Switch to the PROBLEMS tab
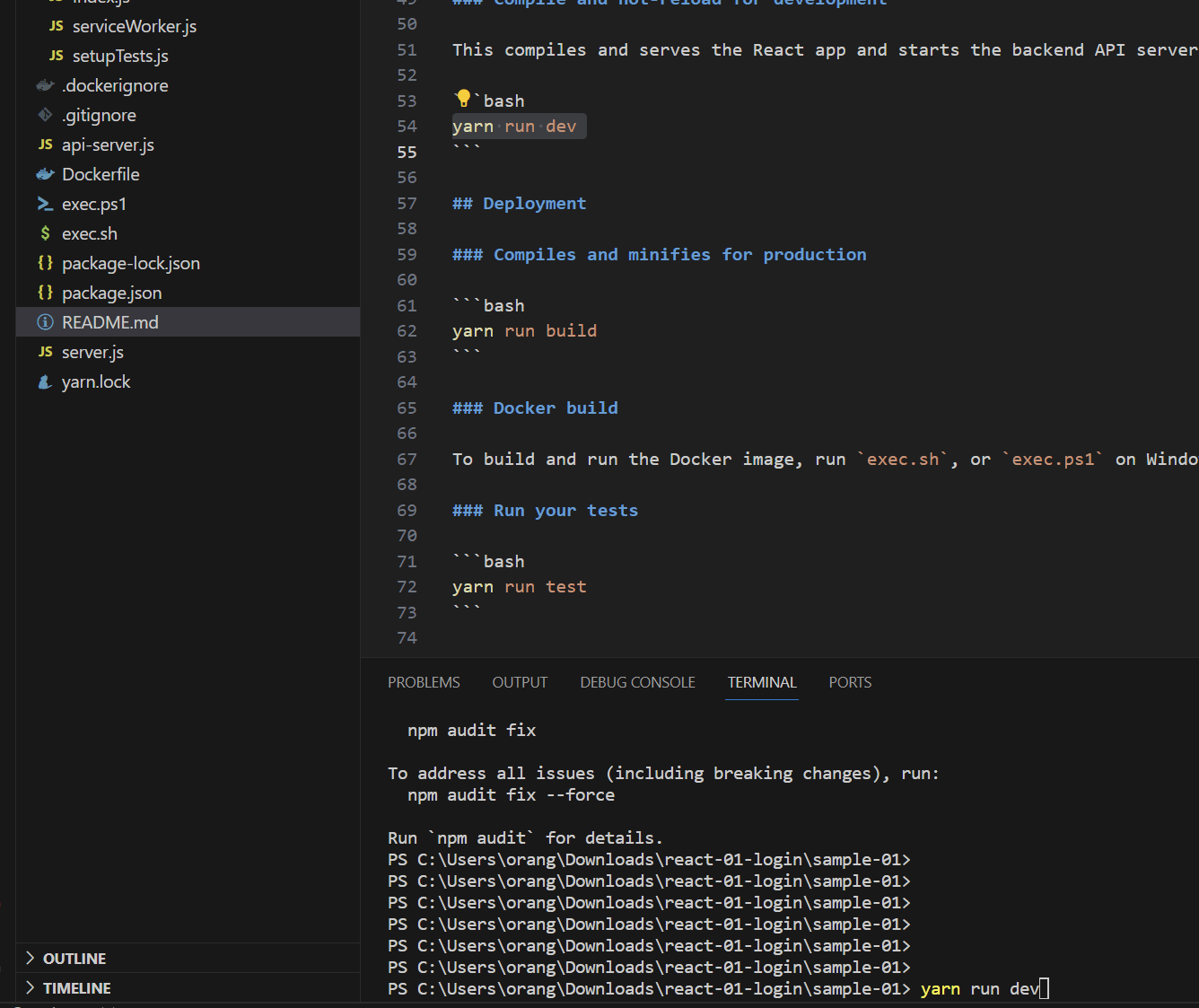 tap(424, 682)
